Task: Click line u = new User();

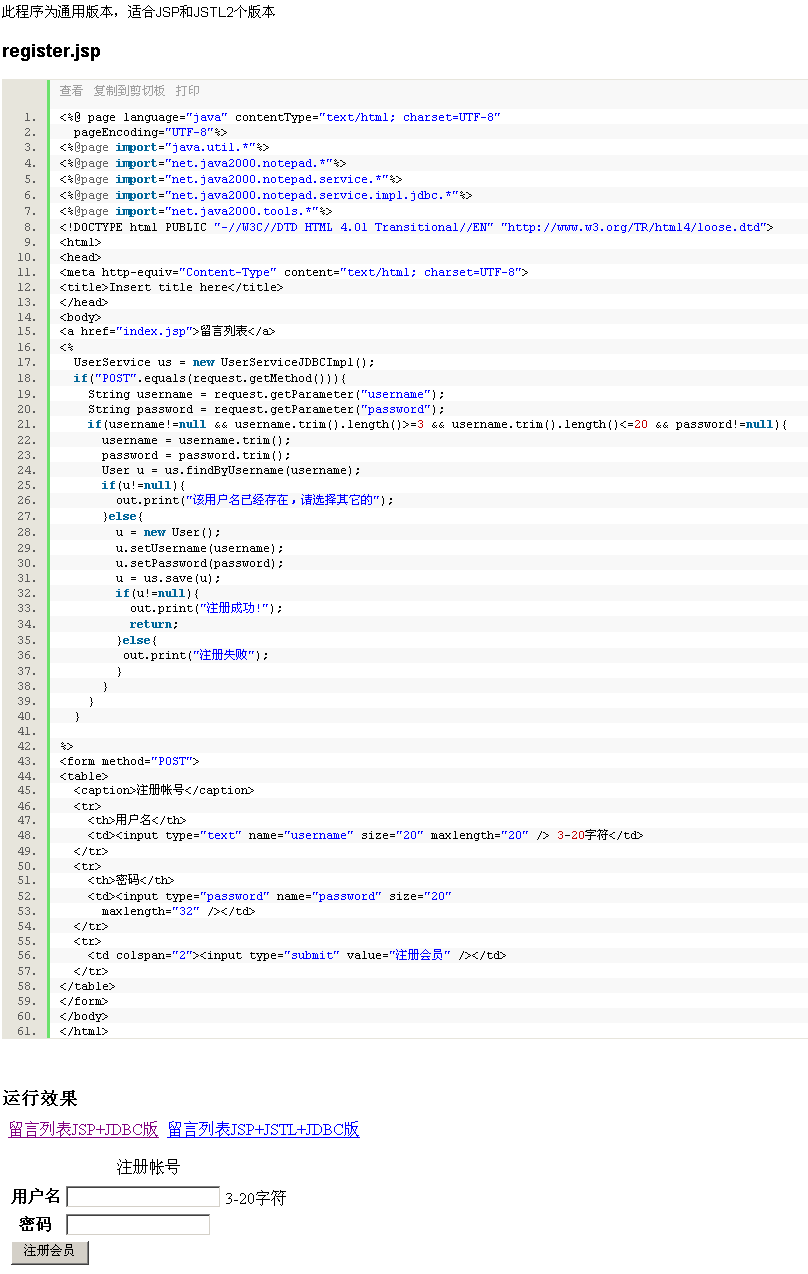Action: pyautogui.click(x=168, y=532)
